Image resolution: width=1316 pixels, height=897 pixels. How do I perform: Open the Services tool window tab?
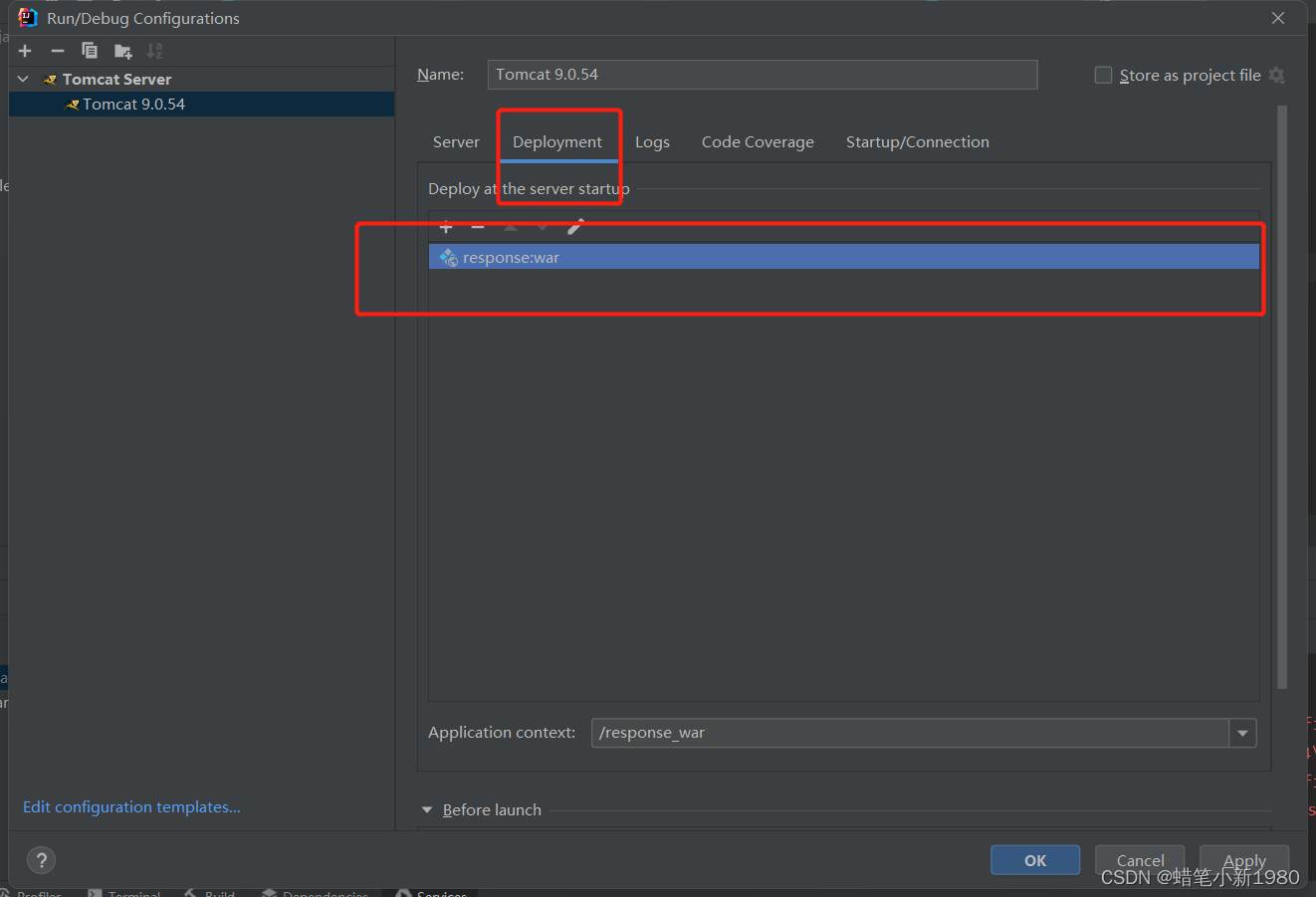tap(432, 894)
